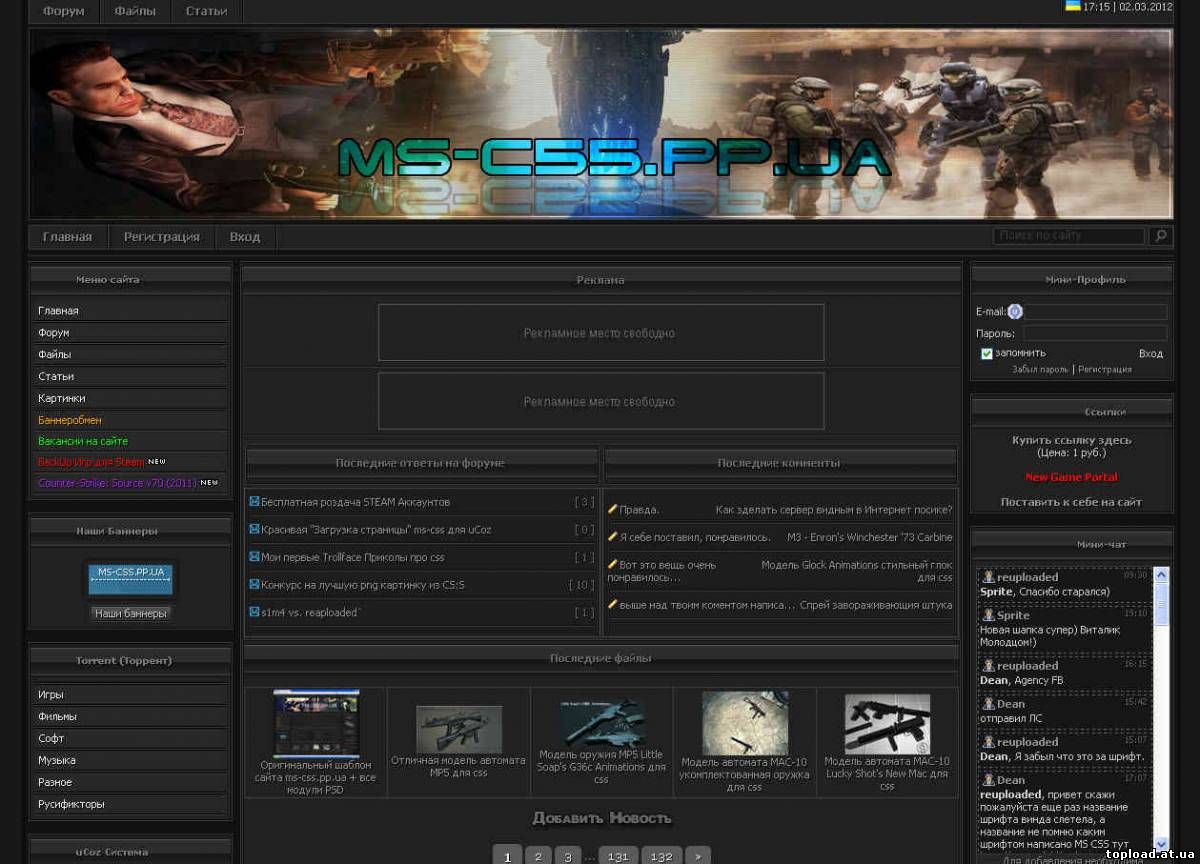The image size is (1200, 864).
Task: Click NEW badge beside Counter-Strike: Source v70
Action: tap(209, 483)
